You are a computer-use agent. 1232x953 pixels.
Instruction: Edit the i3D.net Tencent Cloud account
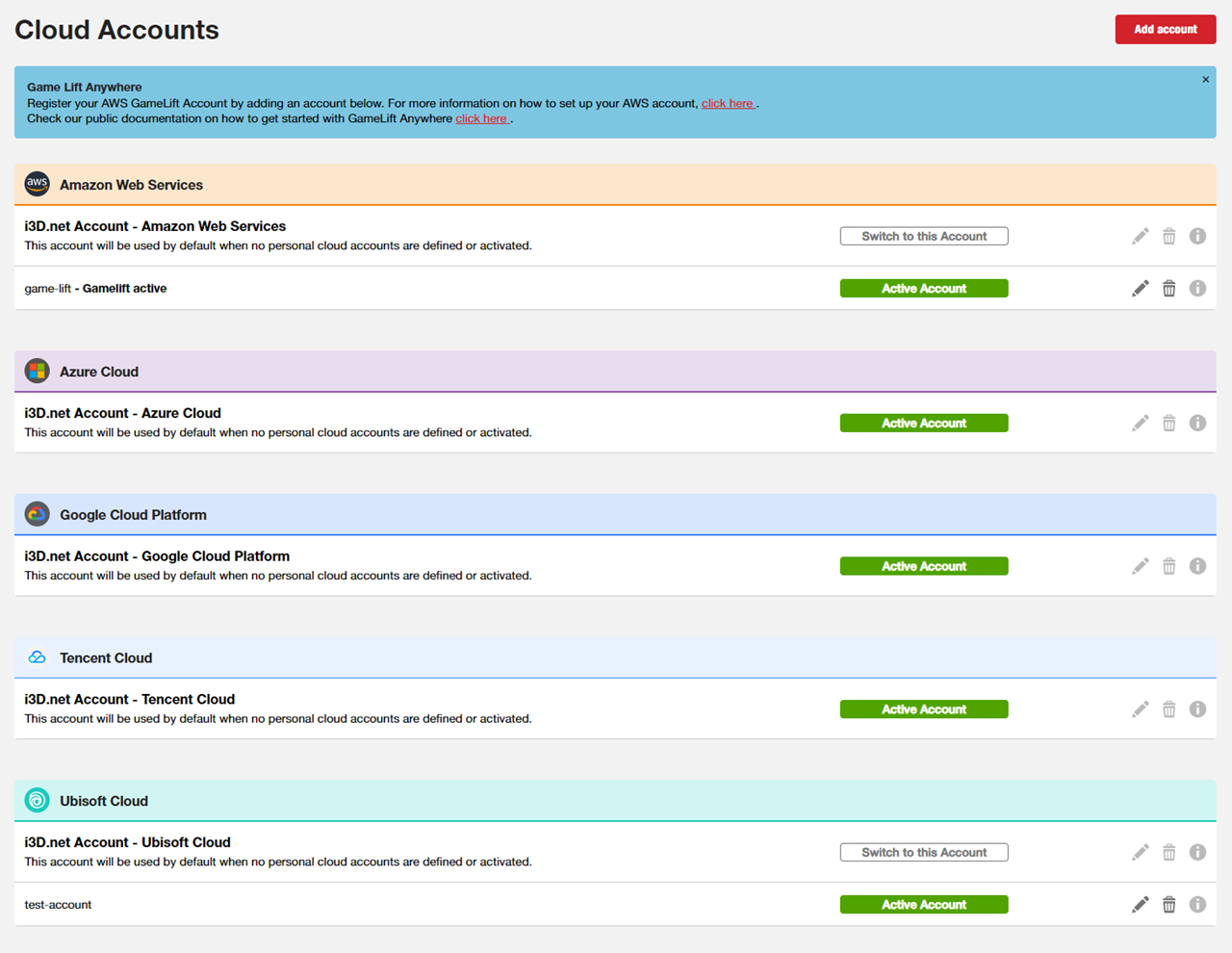pos(1140,709)
